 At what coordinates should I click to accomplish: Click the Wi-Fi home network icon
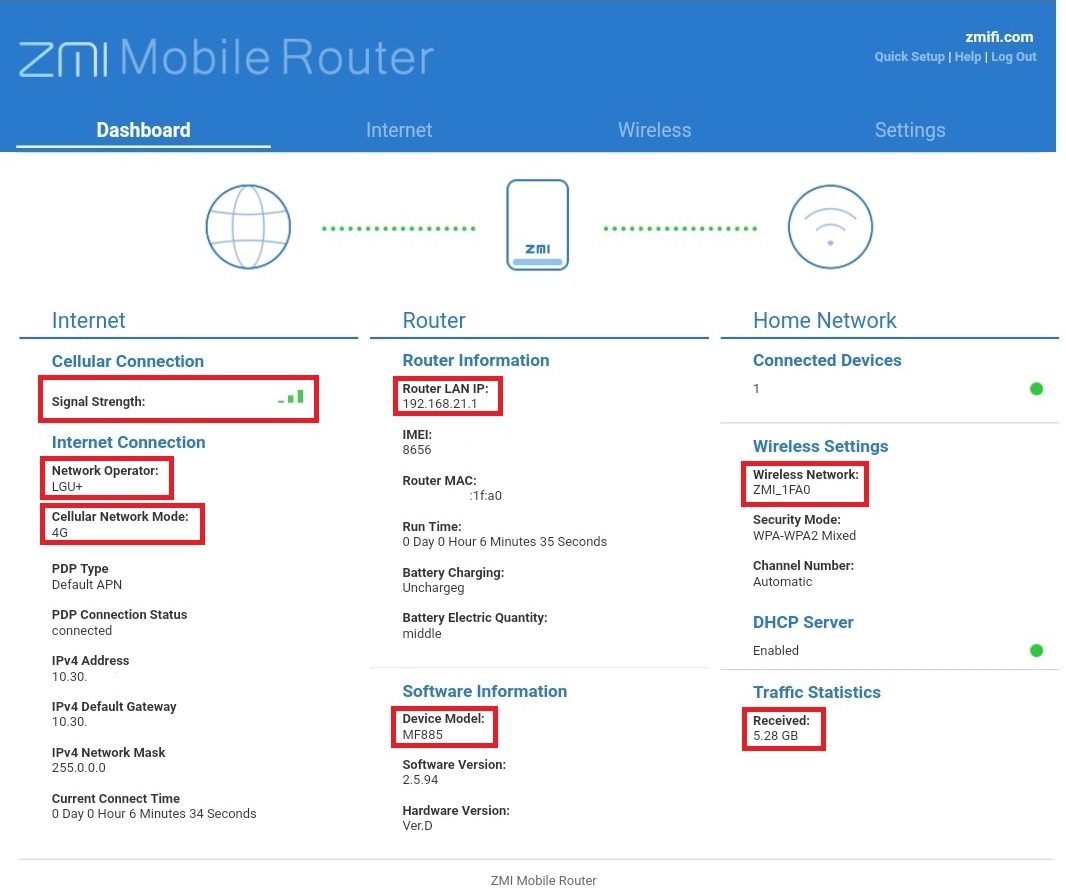coord(830,227)
